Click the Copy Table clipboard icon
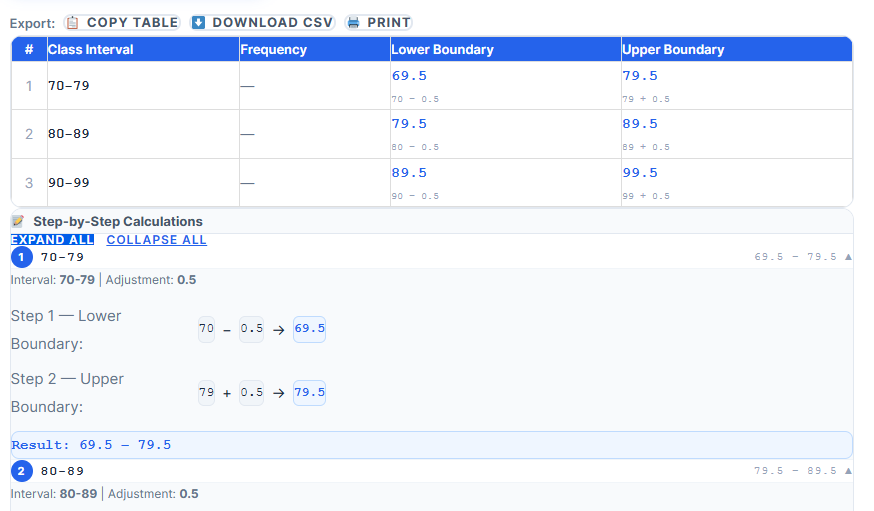The height and width of the screenshot is (511, 874). pos(72,22)
